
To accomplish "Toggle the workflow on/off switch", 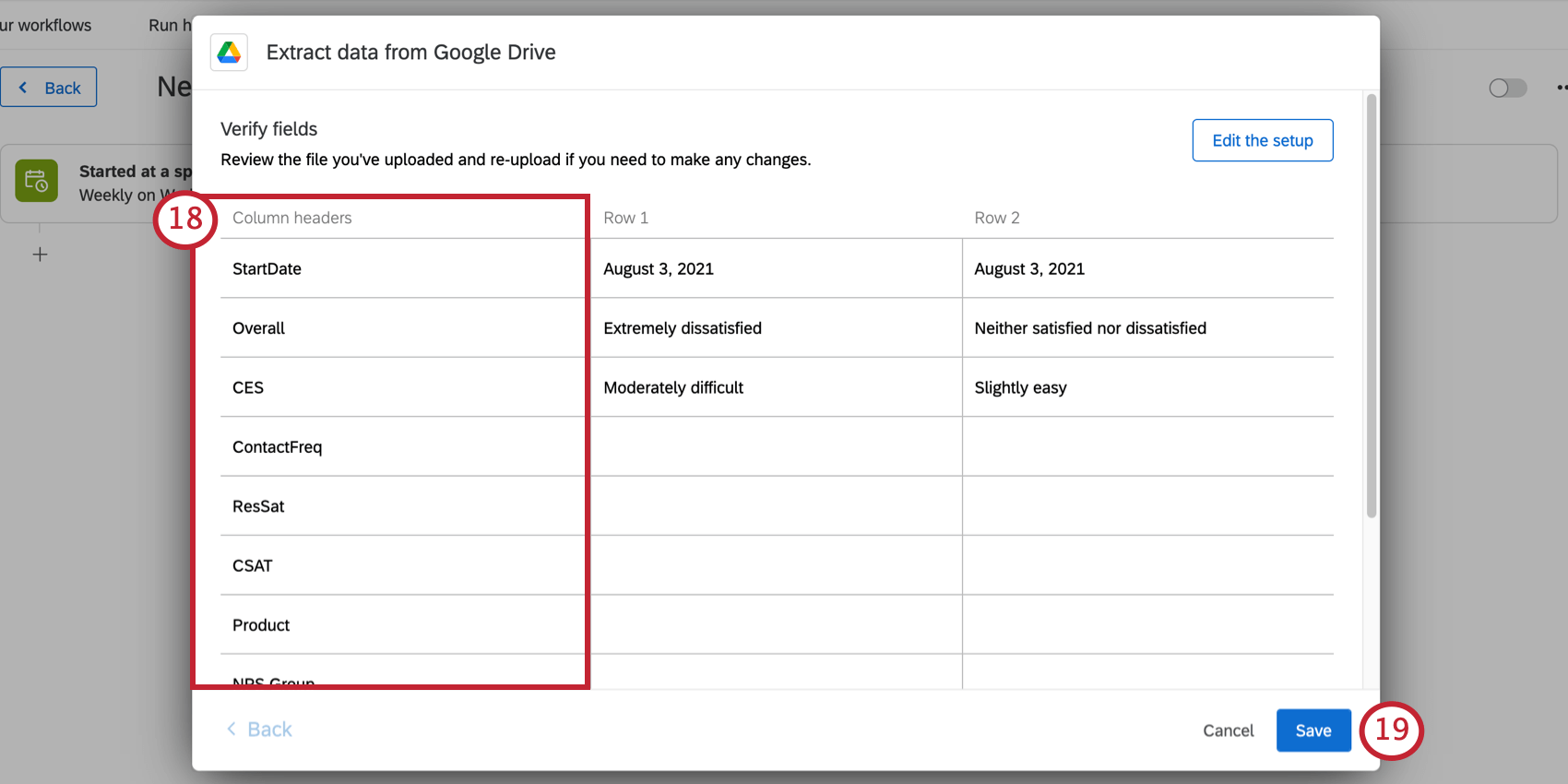I will click(x=1508, y=88).
